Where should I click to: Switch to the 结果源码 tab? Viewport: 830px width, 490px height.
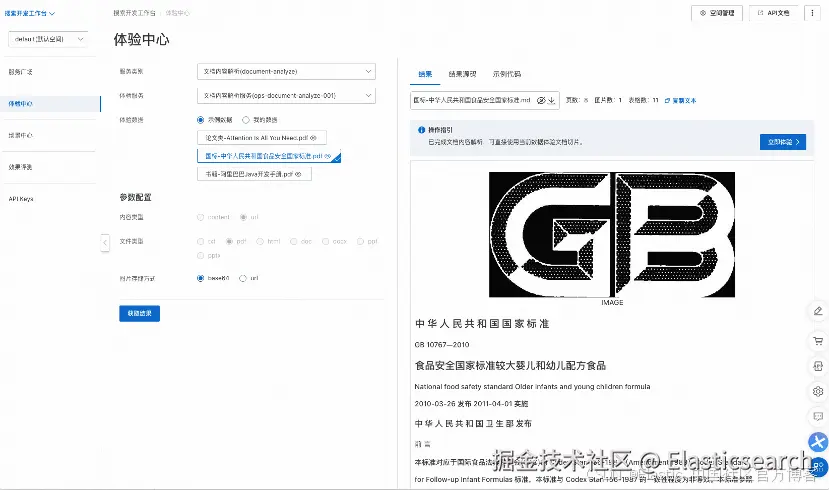point(462,74)
